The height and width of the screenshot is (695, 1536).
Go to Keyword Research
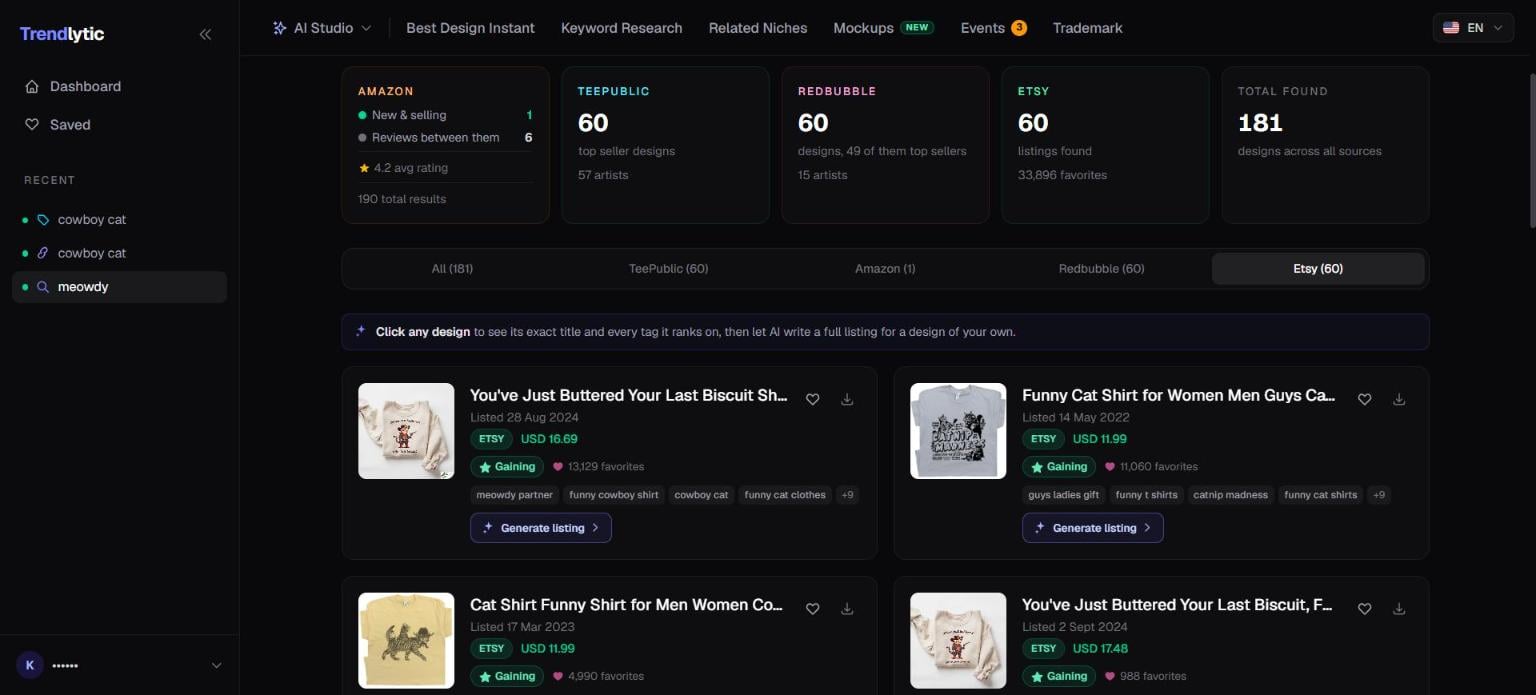tap(622, 28)
